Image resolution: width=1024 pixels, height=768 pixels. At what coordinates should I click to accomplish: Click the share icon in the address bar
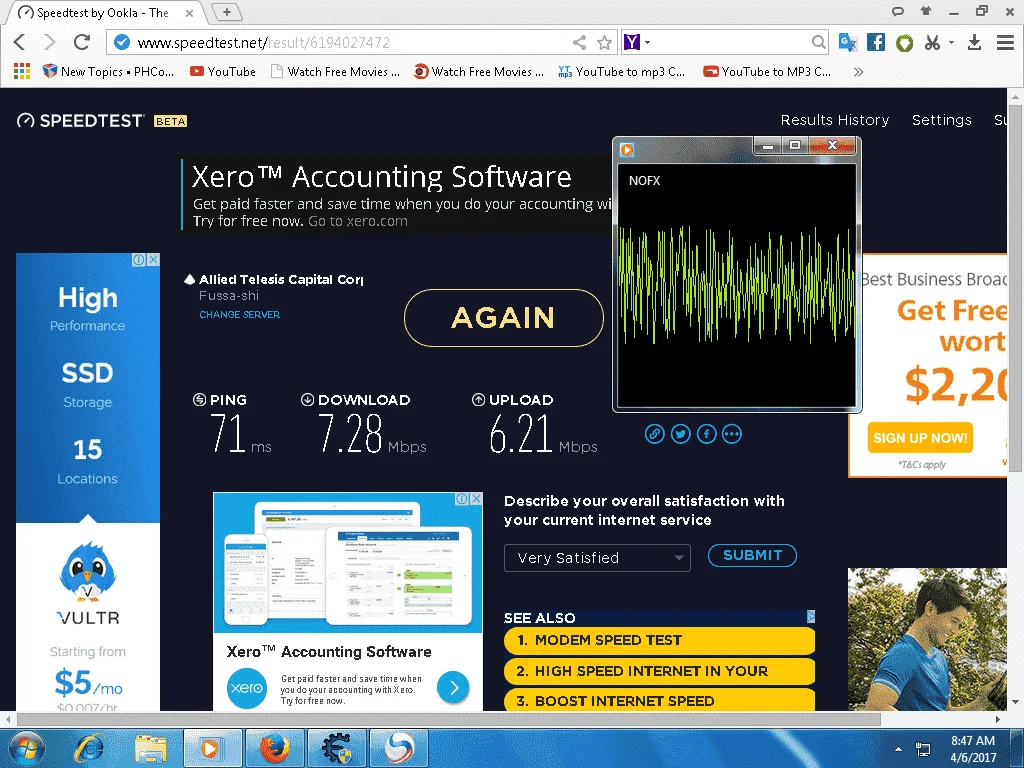579,42
